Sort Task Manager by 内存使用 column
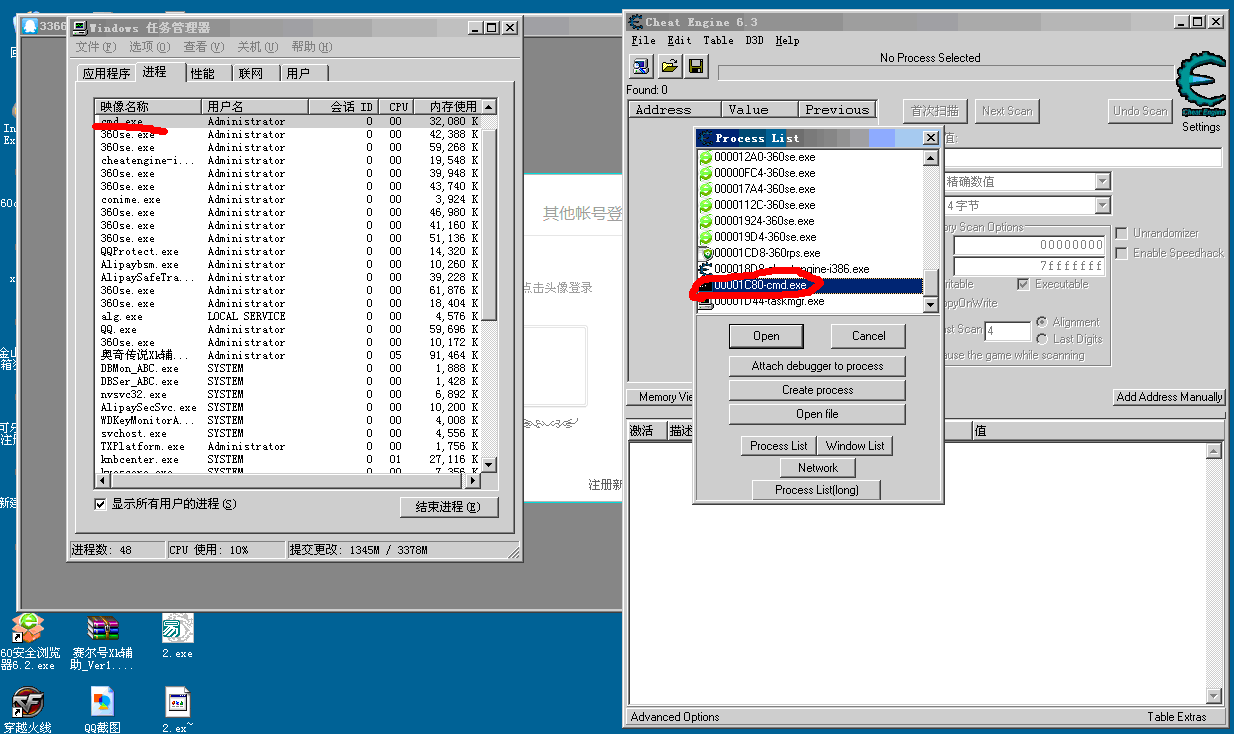This screenshot has height=734, width=1234. click(x=446, y=106)
